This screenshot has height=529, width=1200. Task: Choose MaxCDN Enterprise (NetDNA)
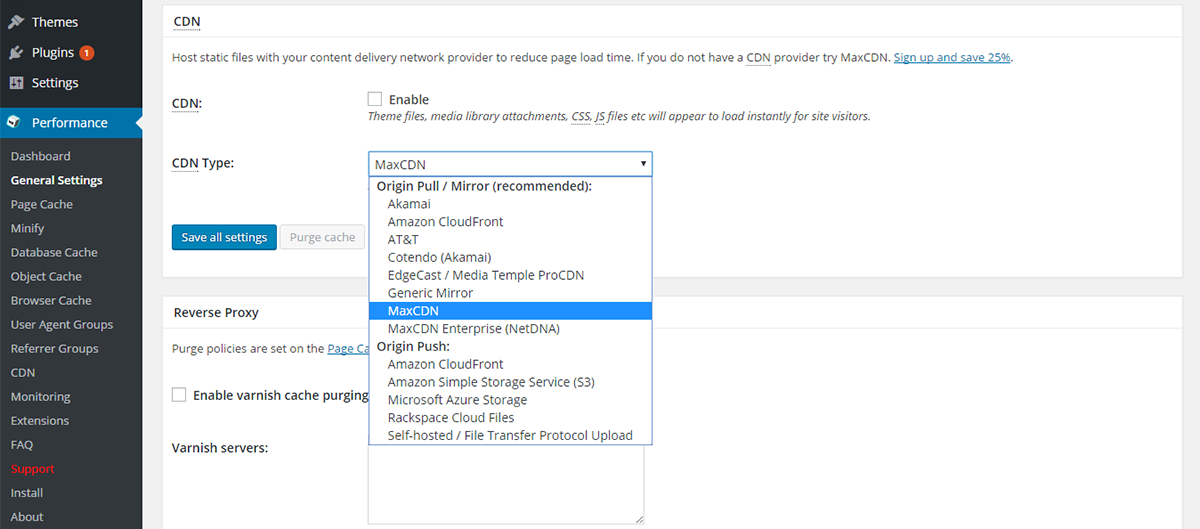[510, 329]
